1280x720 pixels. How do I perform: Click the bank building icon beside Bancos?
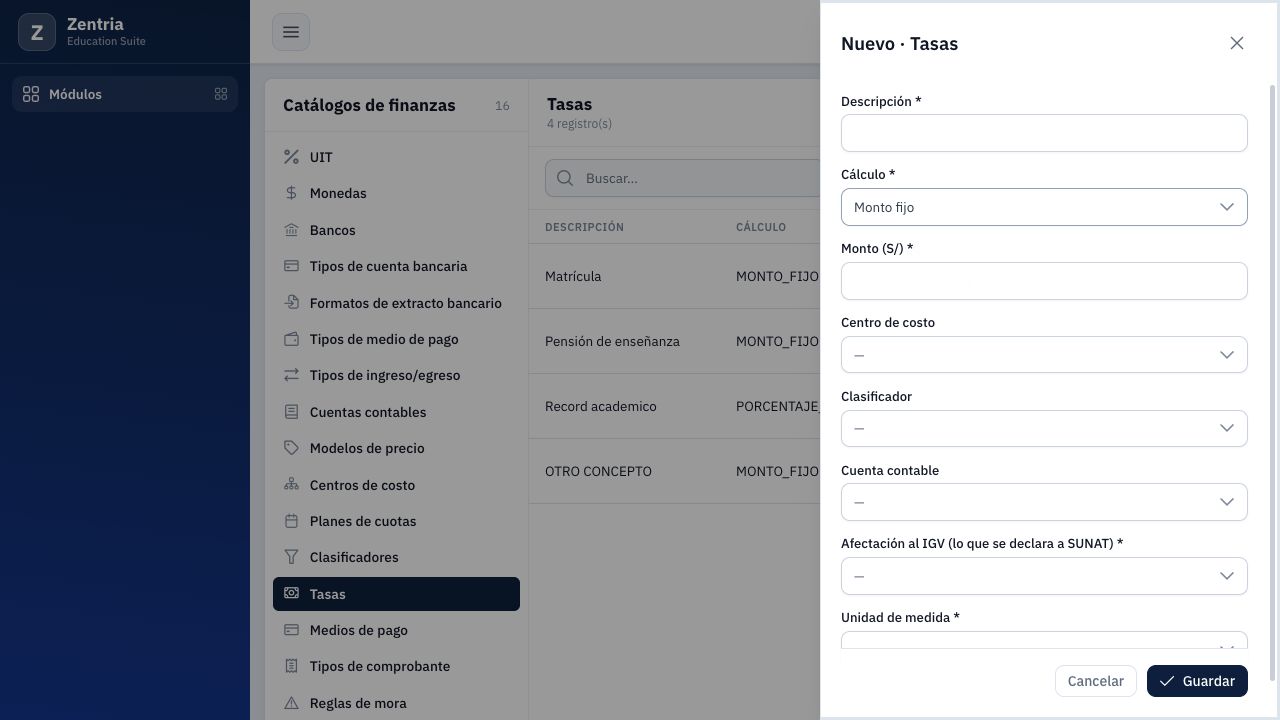point(291,230)
